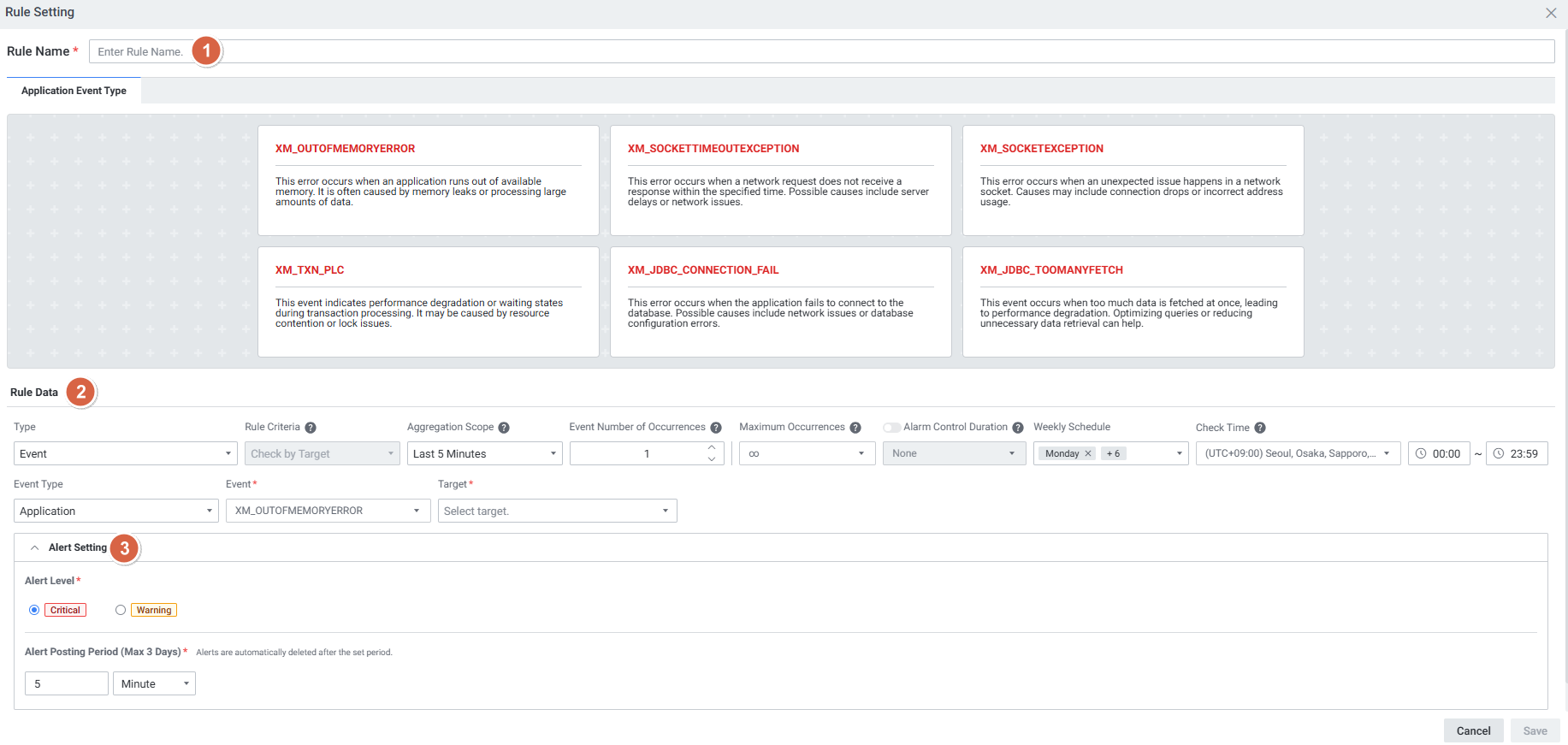This screenshot has width=1568, height=745.
Task: Click the Maximum Occurrences help icon
Action: pos(855,428)
